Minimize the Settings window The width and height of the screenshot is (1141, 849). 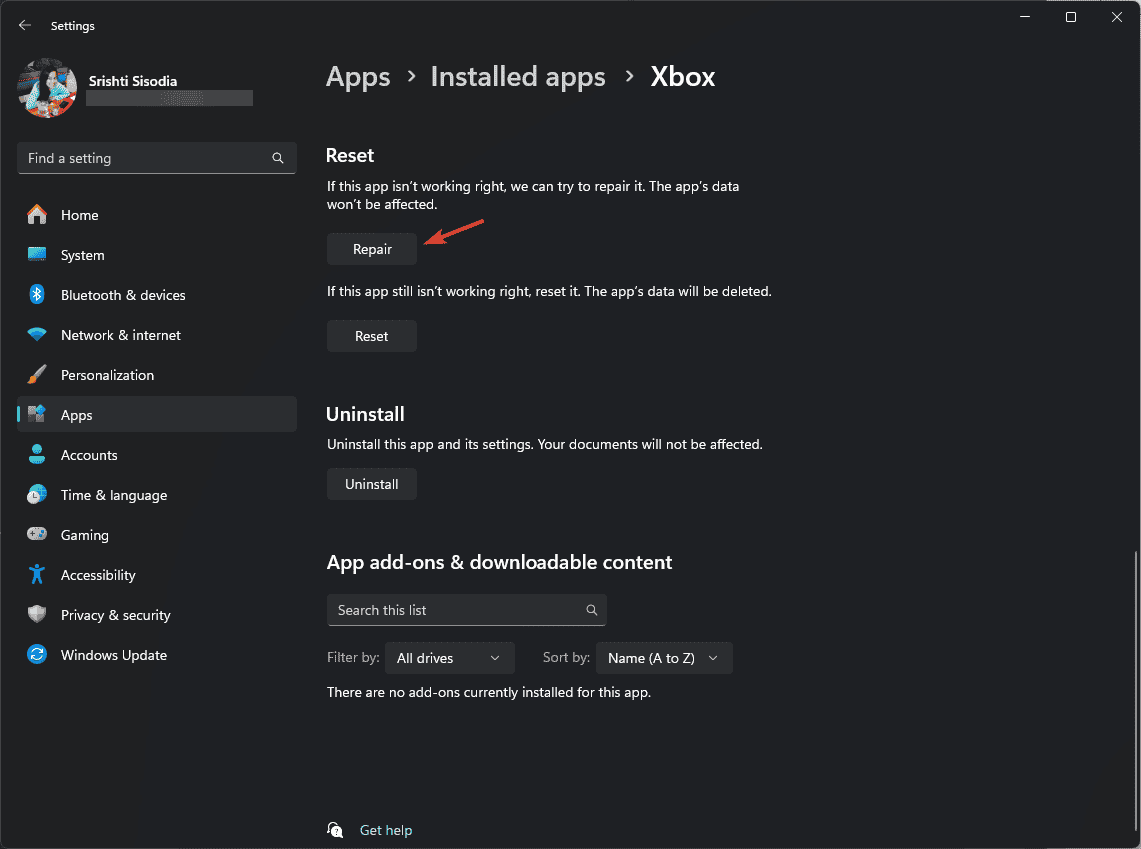1025,17
